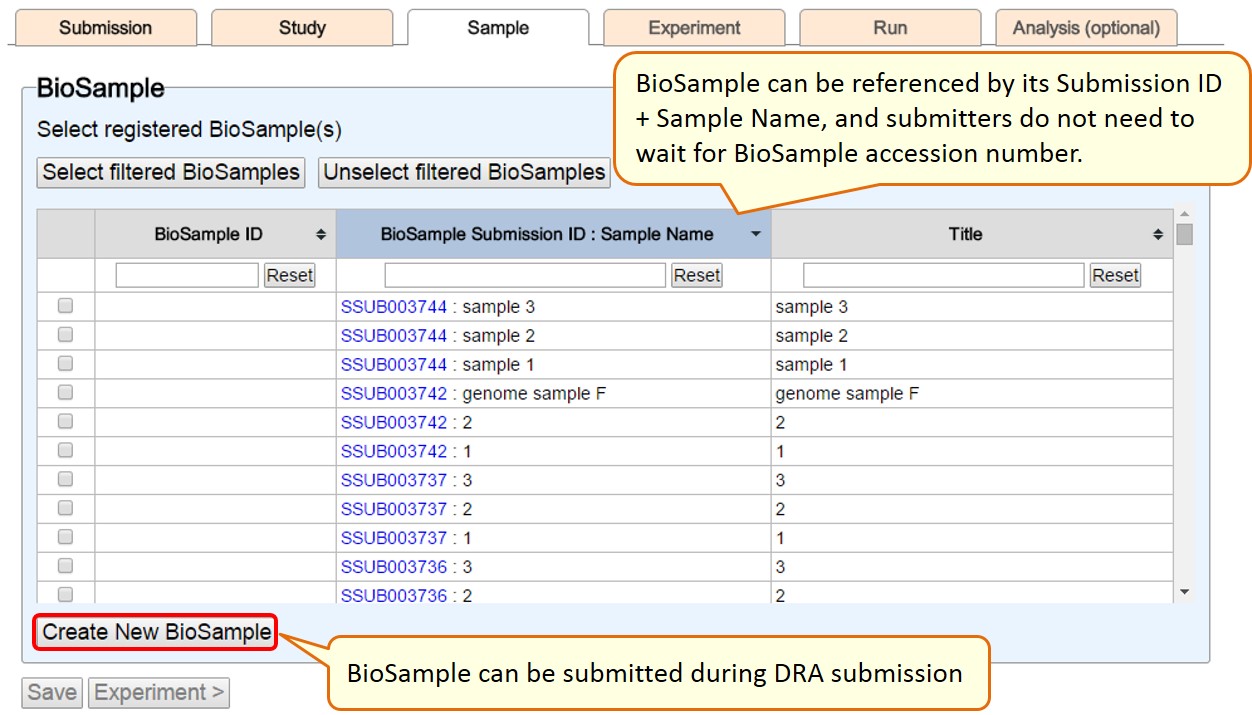Open the SSUB003742 link for sample 2
1252x715 pixels.
(x=394, y=422)
